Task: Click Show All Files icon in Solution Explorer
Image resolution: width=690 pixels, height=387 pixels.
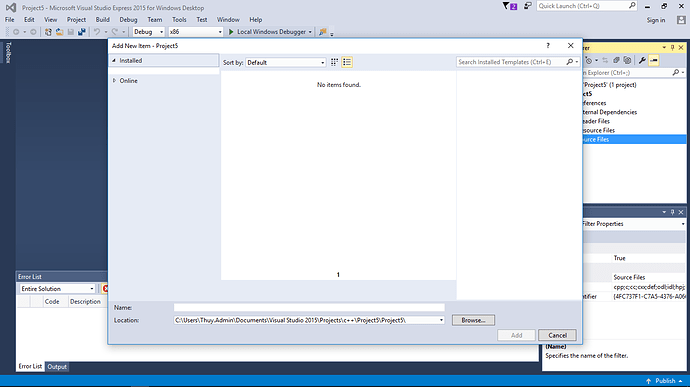Action: [x=628, y=60]
